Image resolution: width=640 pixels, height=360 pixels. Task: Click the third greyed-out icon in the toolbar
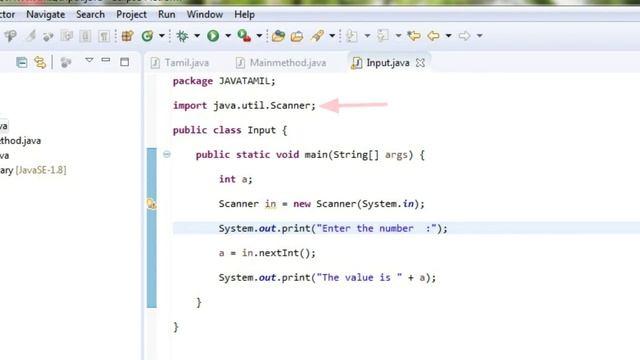click(x=48, y=37)
